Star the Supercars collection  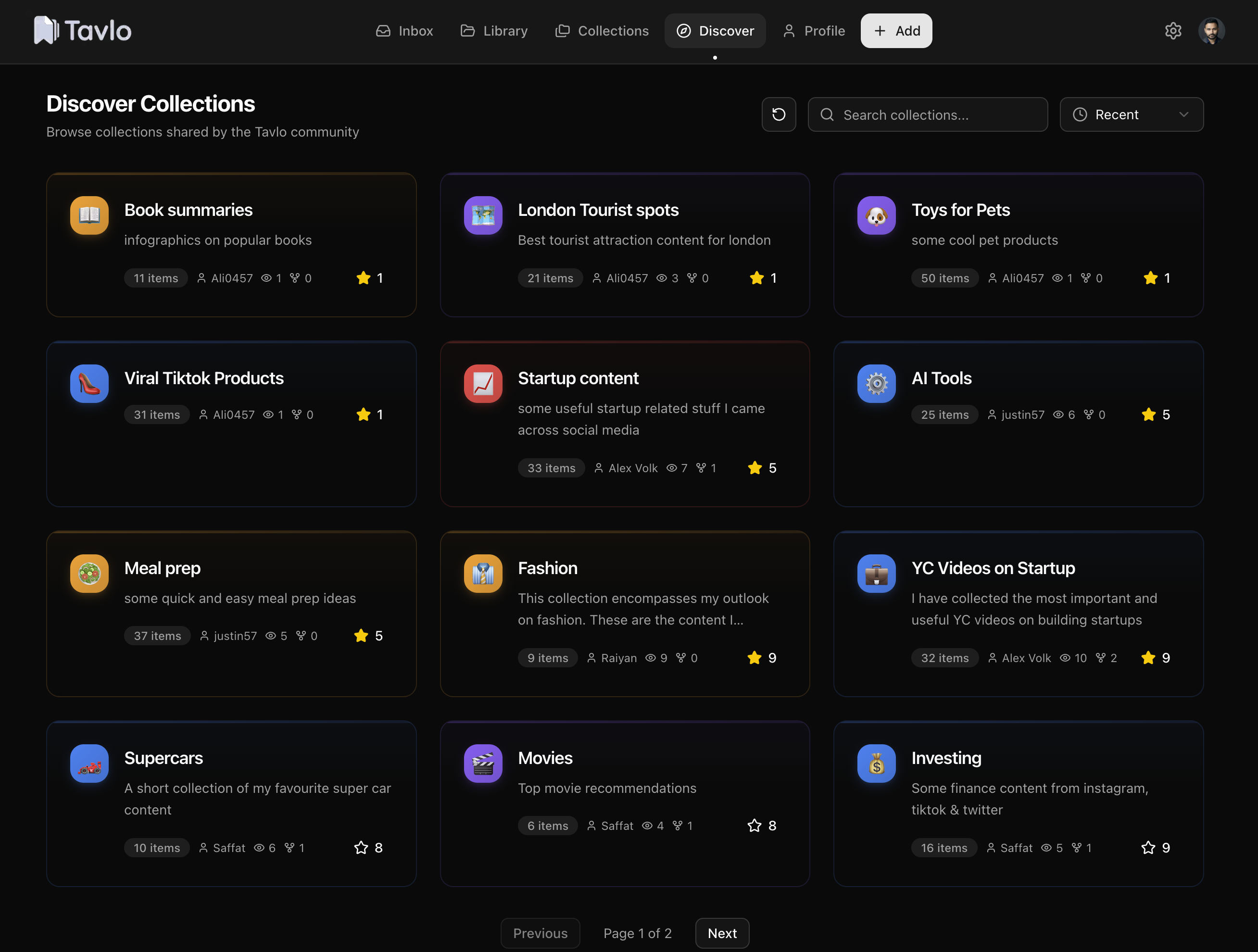[361, 848]
